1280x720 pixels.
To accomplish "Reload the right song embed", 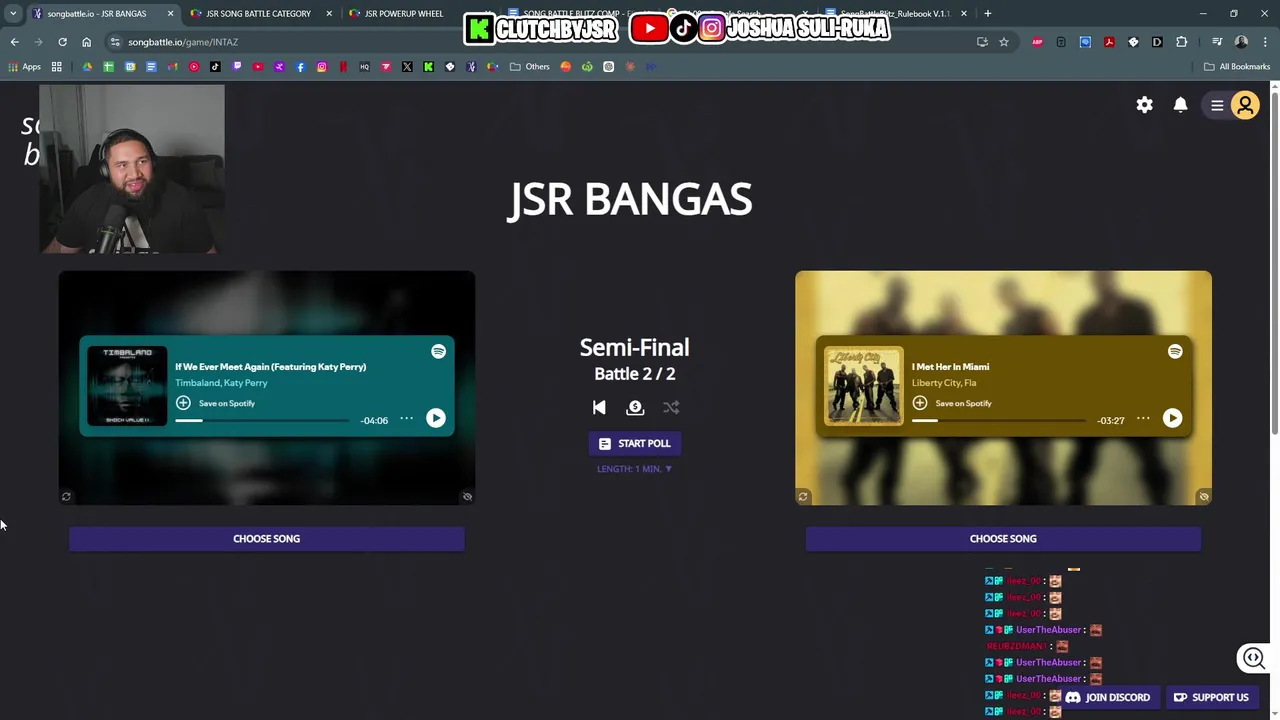I will (803, 496).
